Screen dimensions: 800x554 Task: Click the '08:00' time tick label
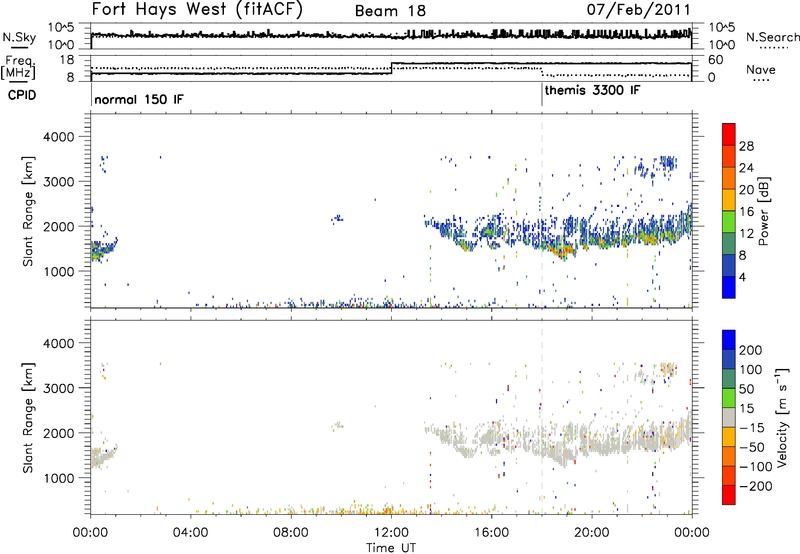291,533
